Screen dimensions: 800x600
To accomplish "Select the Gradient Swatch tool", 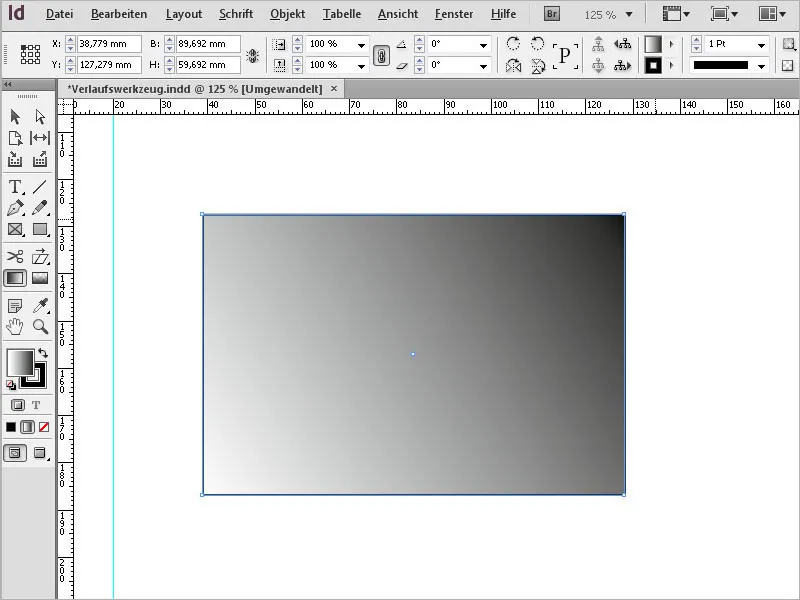I will pyautogui.click(x=15, y=278).
